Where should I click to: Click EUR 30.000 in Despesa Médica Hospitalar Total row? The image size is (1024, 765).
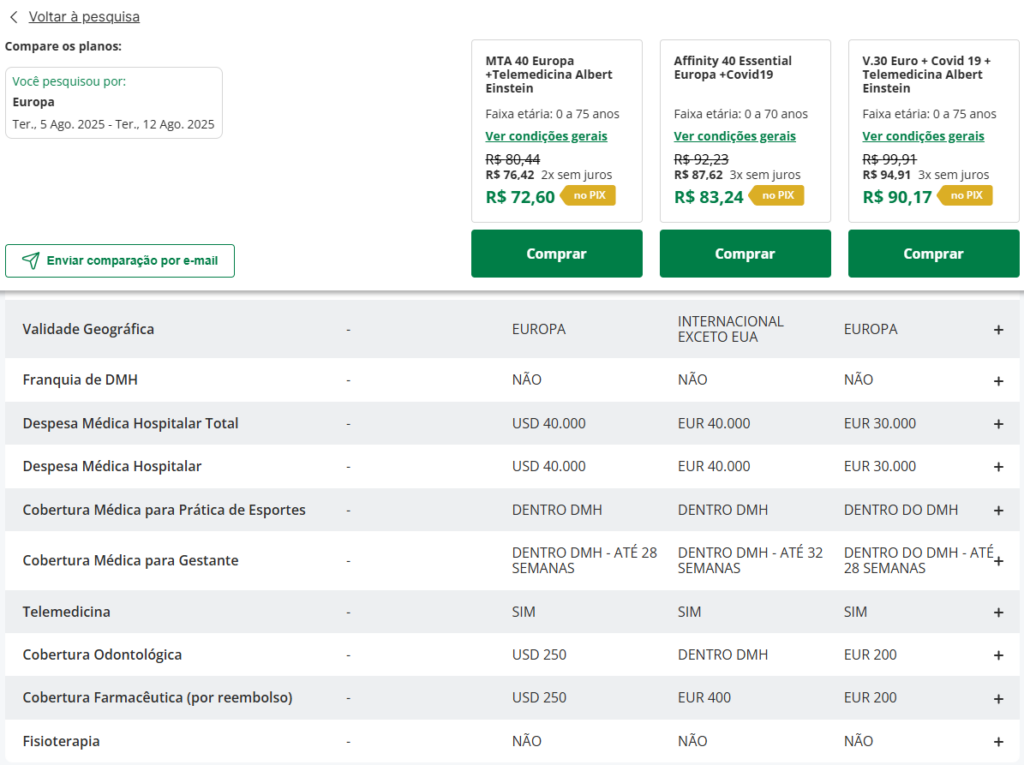880,423
